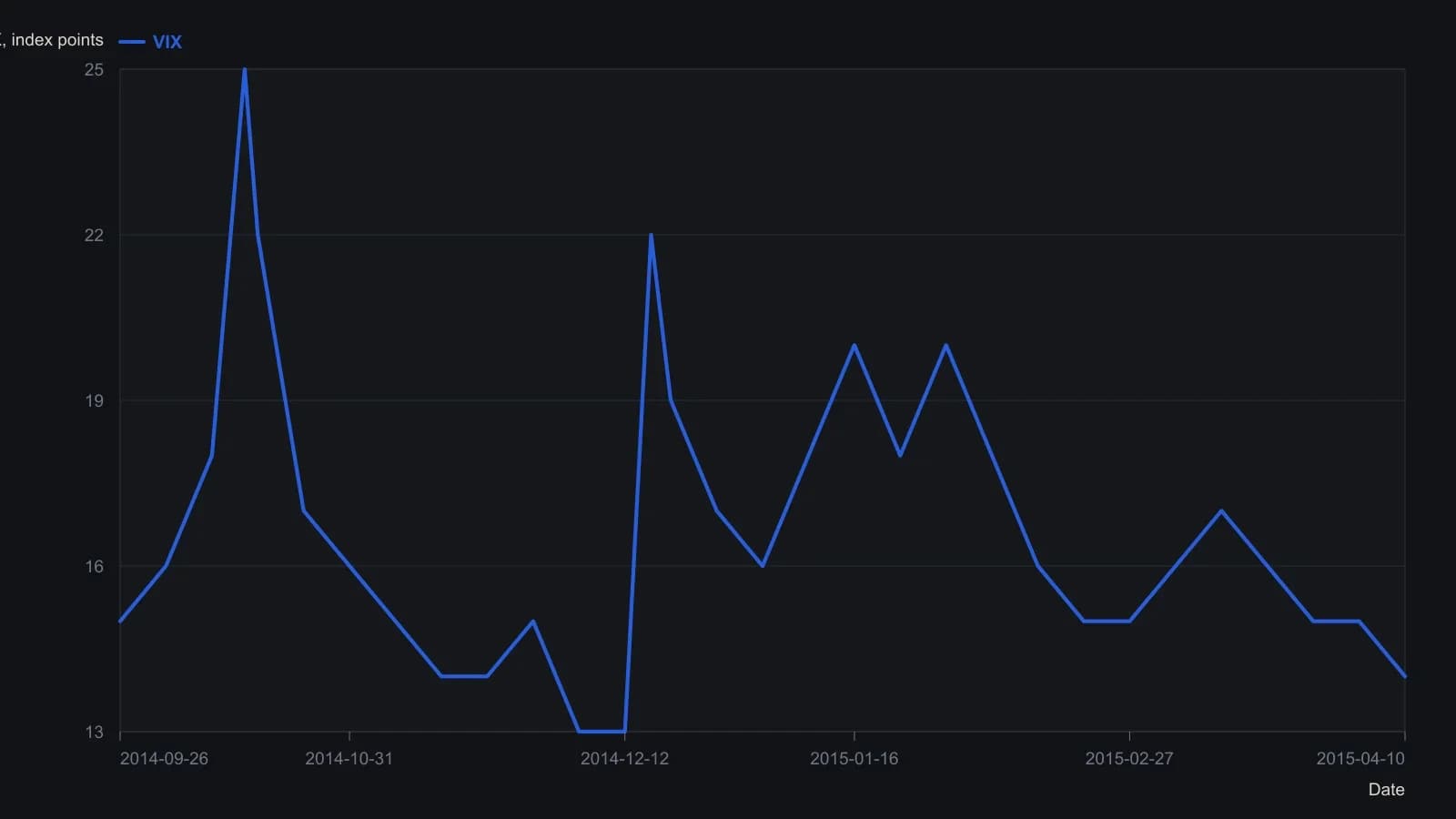Select the 2014-12-12 date label

pos(624,759)
